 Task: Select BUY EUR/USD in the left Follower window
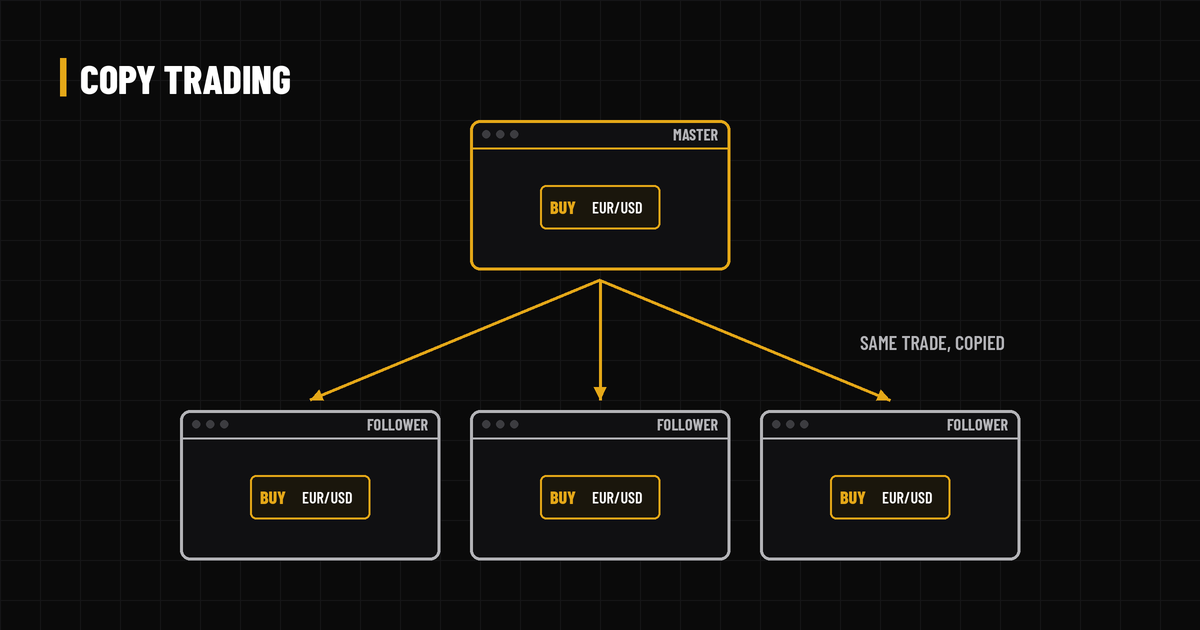[310, 497]
